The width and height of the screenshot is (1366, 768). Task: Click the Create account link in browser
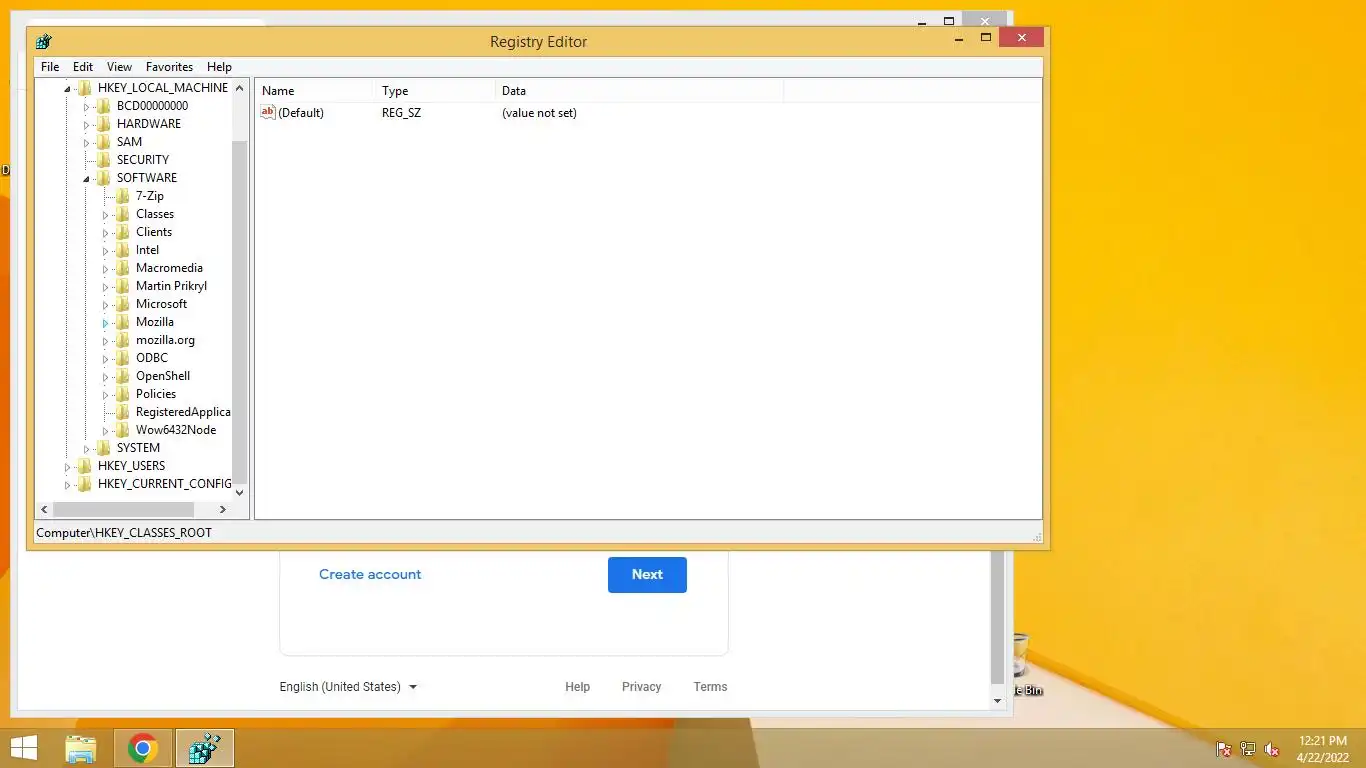click(x=370, y=574)
